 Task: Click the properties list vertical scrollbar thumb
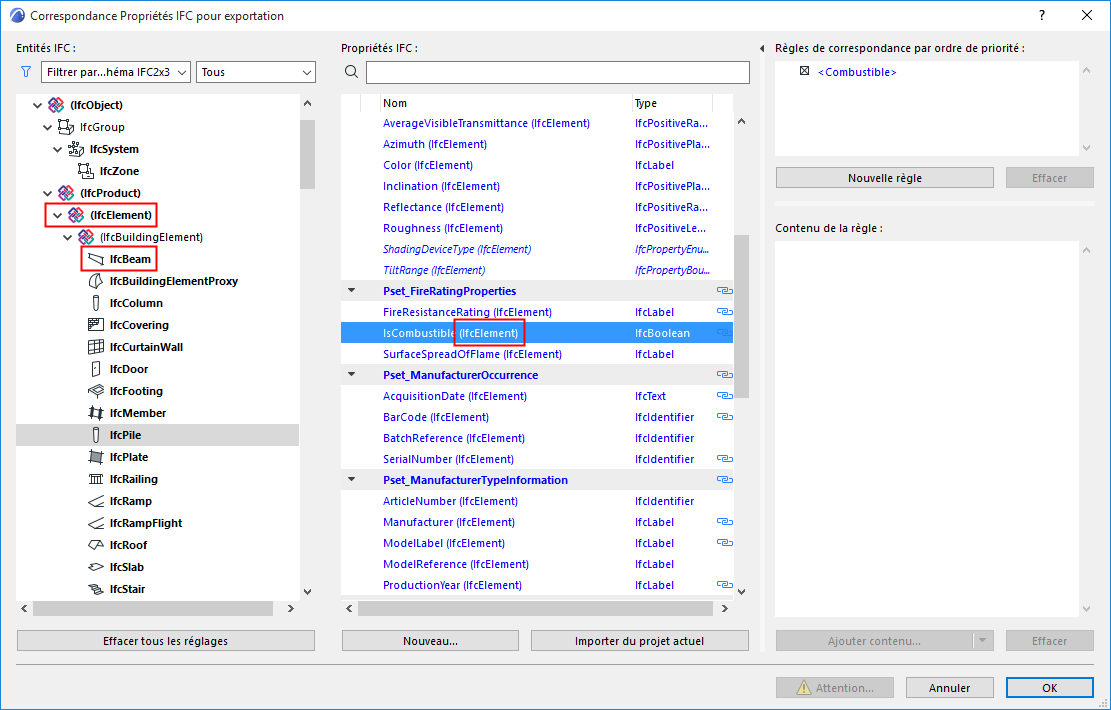click(x=741, y=315)
